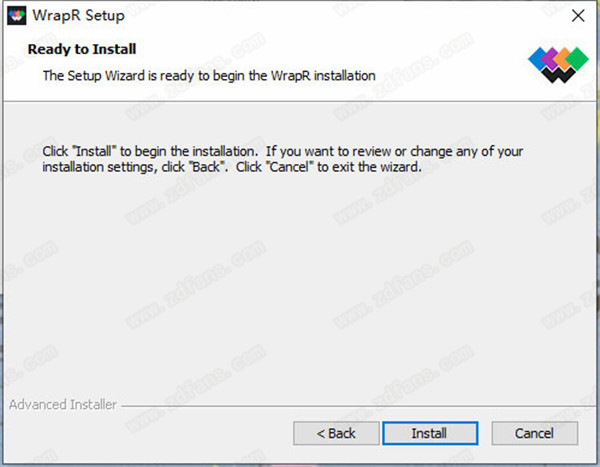Close the WrapR Setup window
Image resolution: width=600 pixels, height=467 pixels.
point(578,16)
